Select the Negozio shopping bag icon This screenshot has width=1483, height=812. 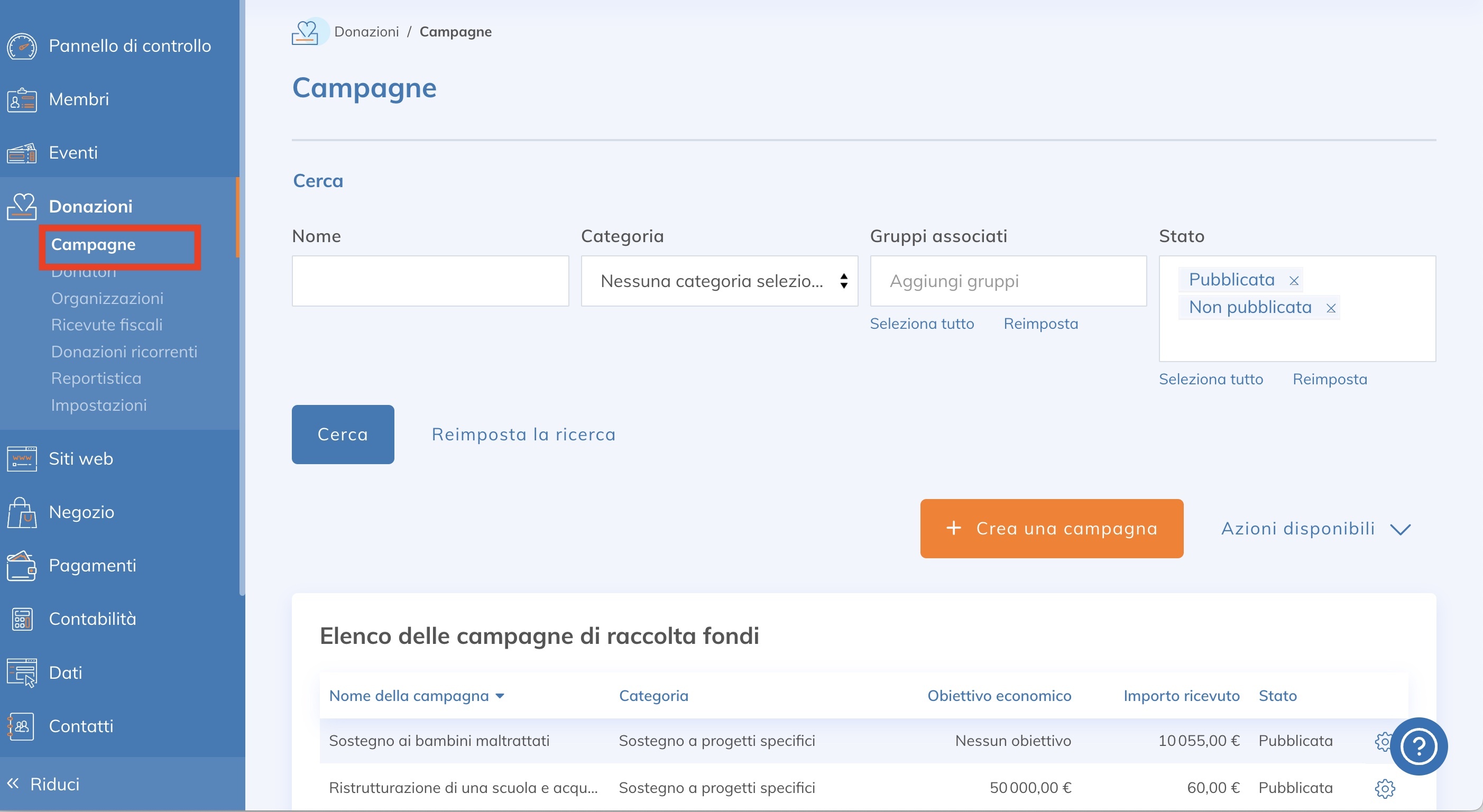pyautogui.click(x=21, y=512)
